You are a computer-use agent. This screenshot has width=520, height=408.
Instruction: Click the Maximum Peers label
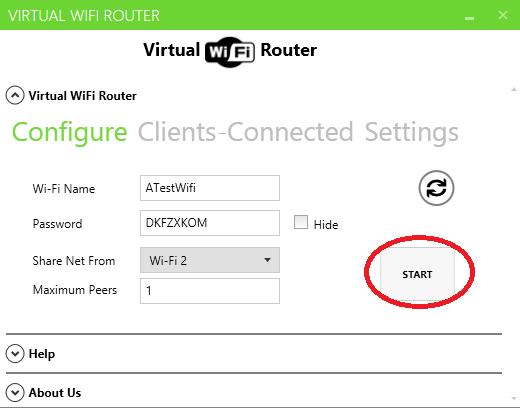pyautogui.click(x=75, y=290)
